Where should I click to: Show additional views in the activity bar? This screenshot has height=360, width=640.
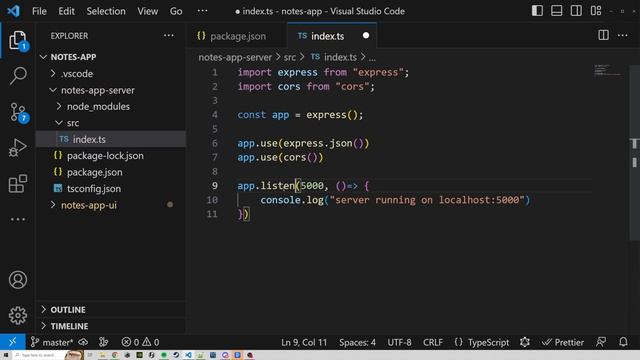coord(18,219)
